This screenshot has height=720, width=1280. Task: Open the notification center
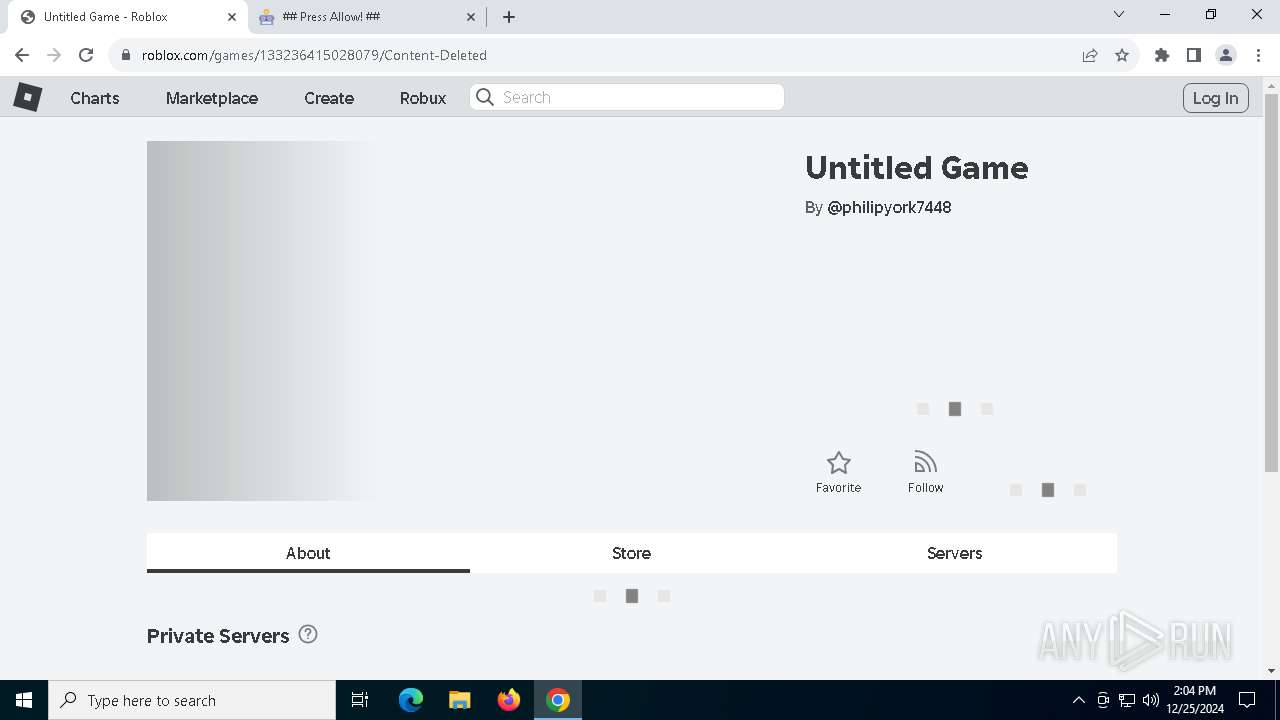tap(1247, 700)
